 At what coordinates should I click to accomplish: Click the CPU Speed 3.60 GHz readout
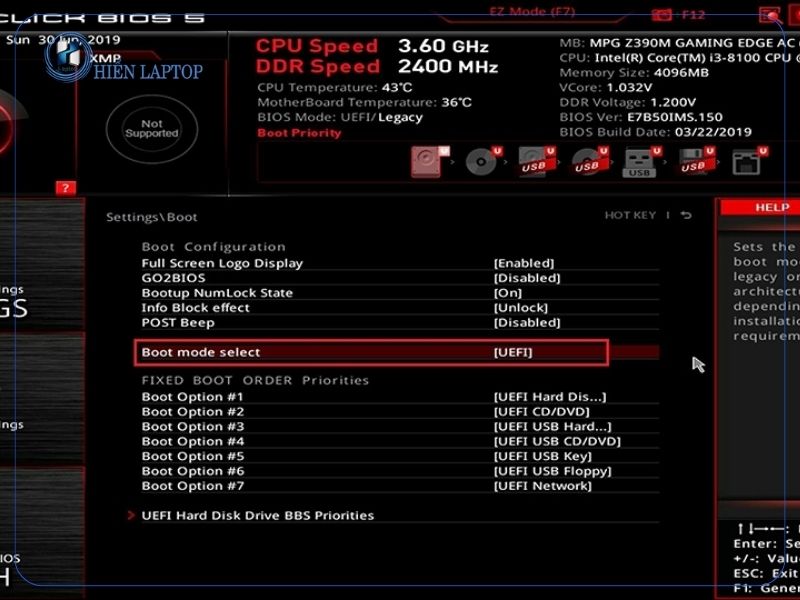[x=372, y=46]
